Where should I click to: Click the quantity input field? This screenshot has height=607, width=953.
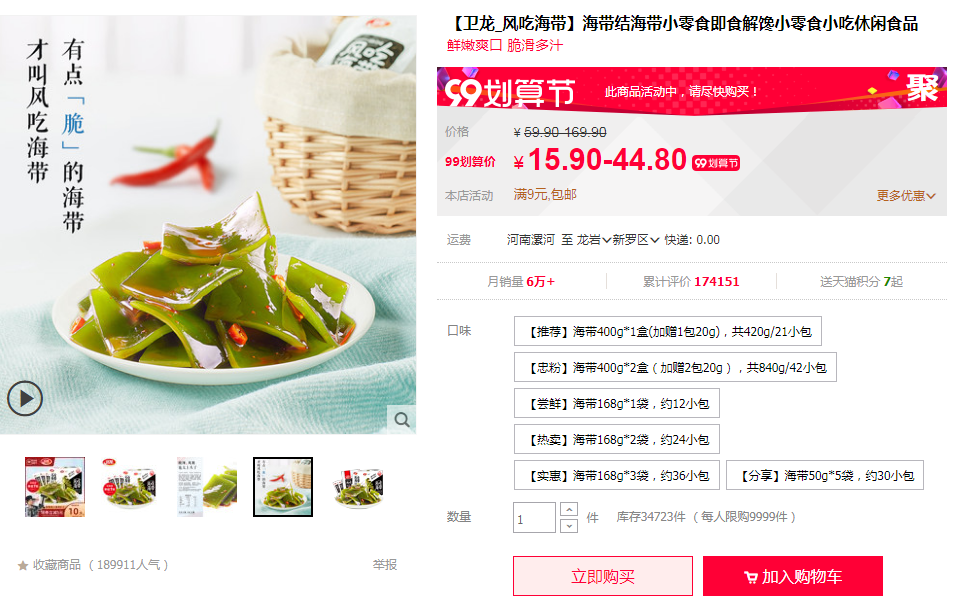coord(534,518)
